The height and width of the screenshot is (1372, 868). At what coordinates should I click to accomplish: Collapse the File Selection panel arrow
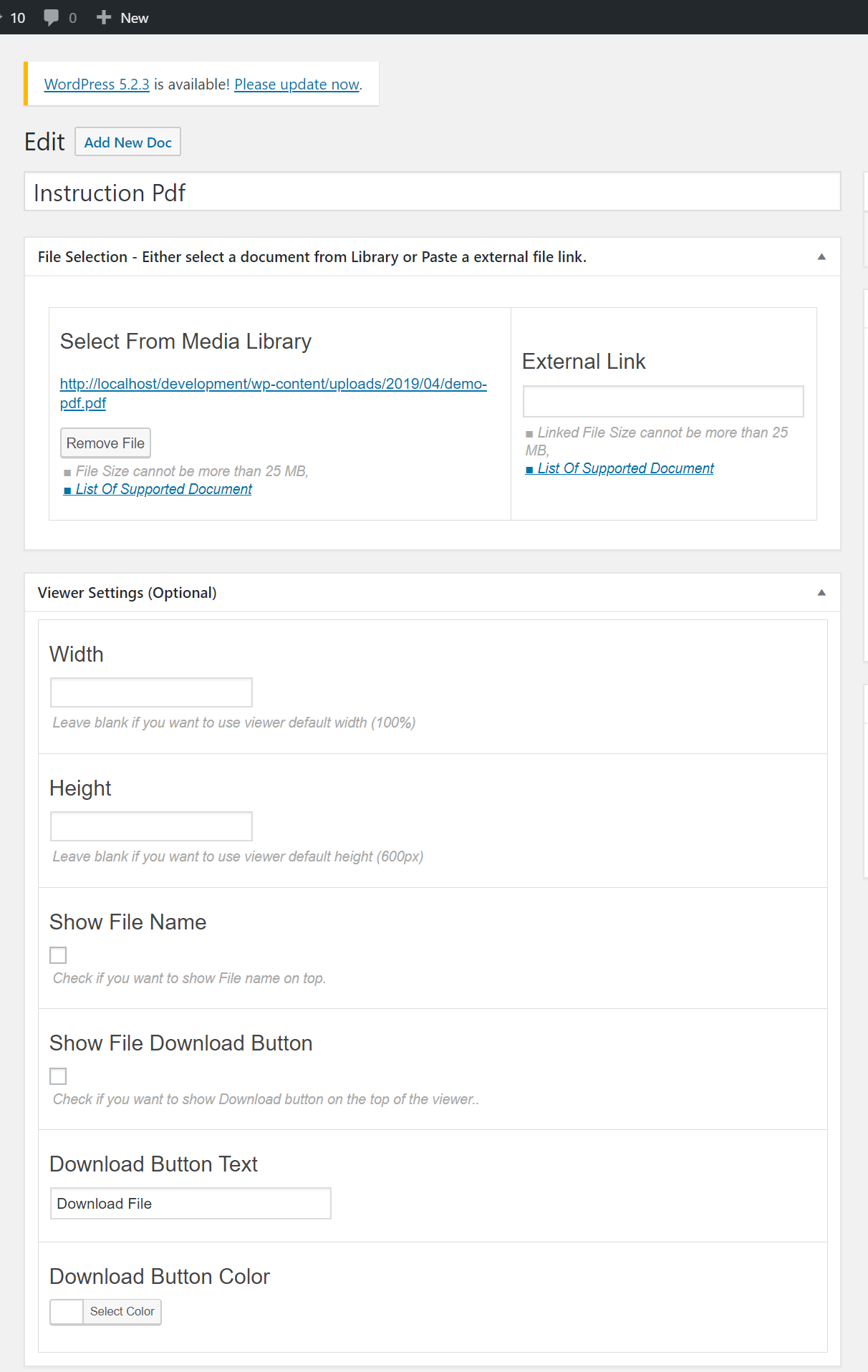pyautogui.click(x=821, y=257)
